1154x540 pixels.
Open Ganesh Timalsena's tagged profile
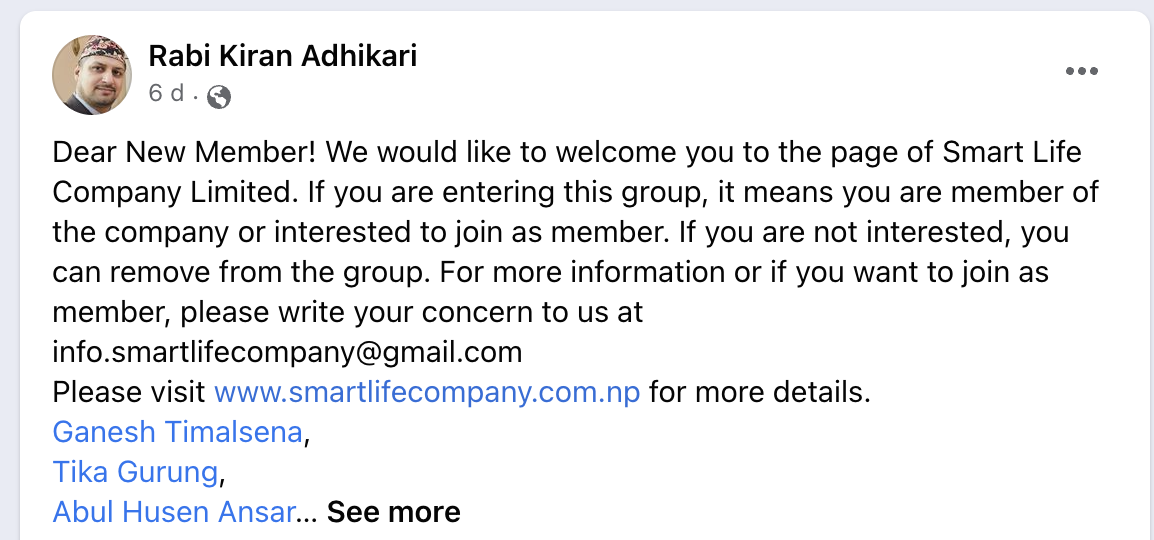(x=177, y=431)
